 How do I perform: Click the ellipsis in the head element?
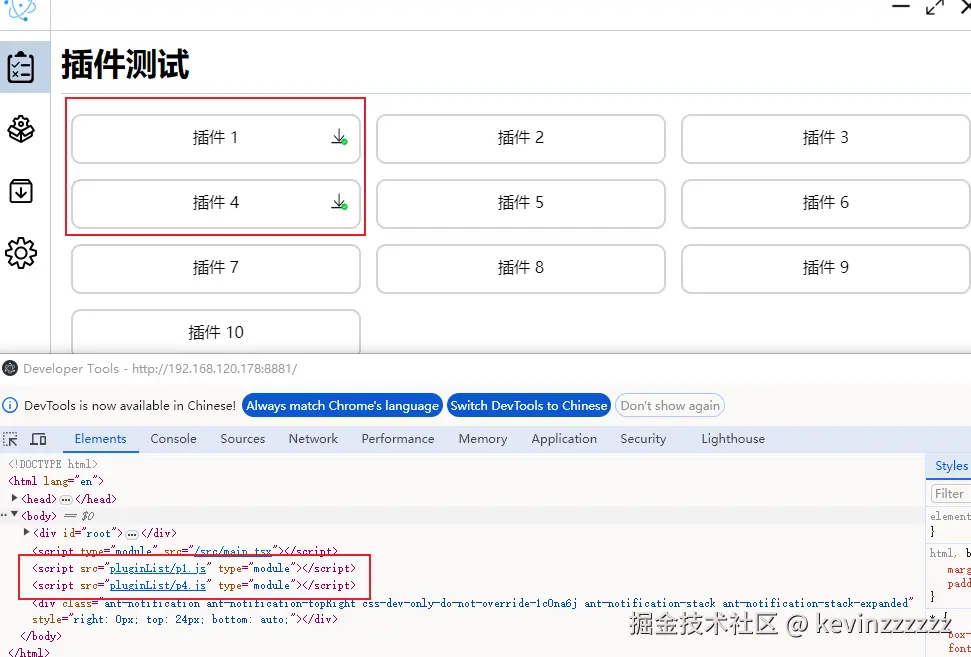click(x=66, y=499)
